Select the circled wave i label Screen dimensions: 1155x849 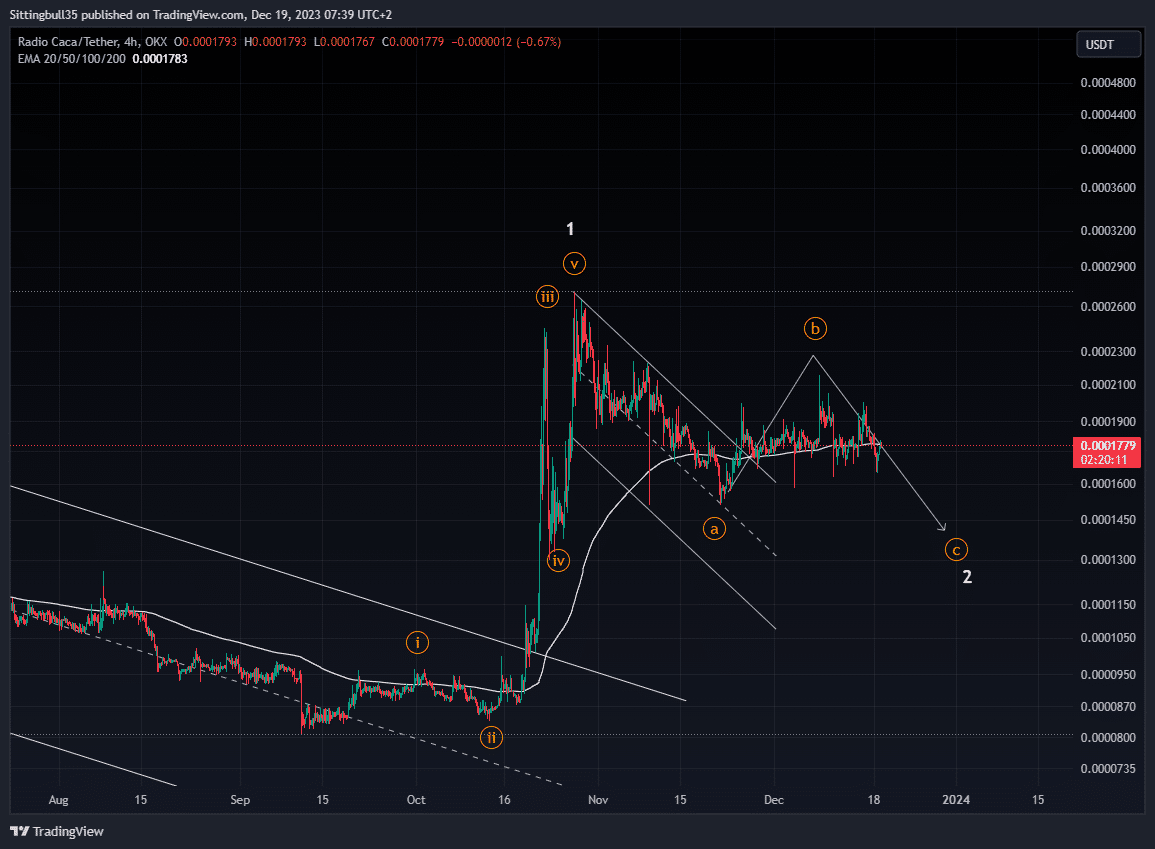tap(417, 642)
